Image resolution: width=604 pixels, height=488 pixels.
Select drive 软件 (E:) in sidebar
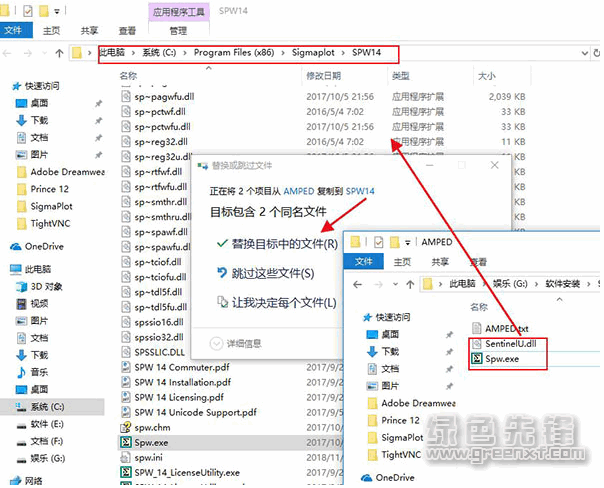pyautogui.click(x=47, y=424)
